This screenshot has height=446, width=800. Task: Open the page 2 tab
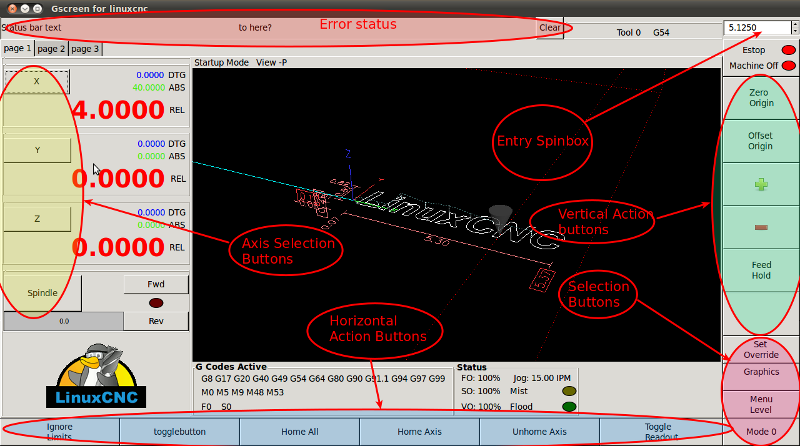click(x=51, y=49)
